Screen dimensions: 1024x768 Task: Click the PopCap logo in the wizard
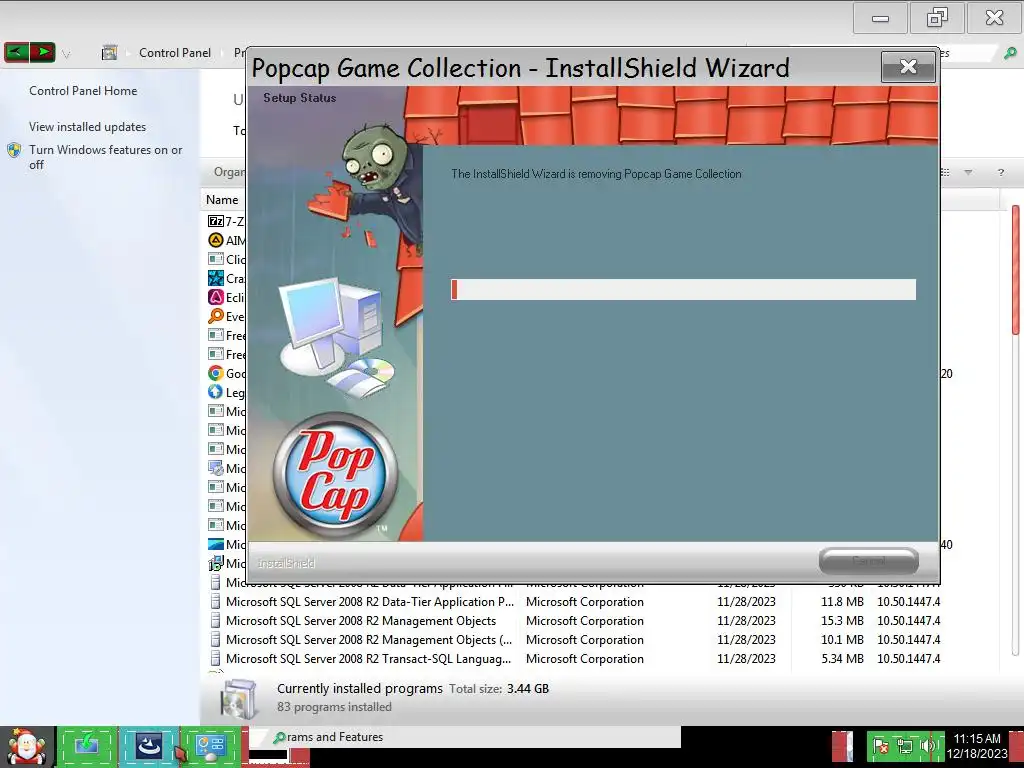[335, 475]
